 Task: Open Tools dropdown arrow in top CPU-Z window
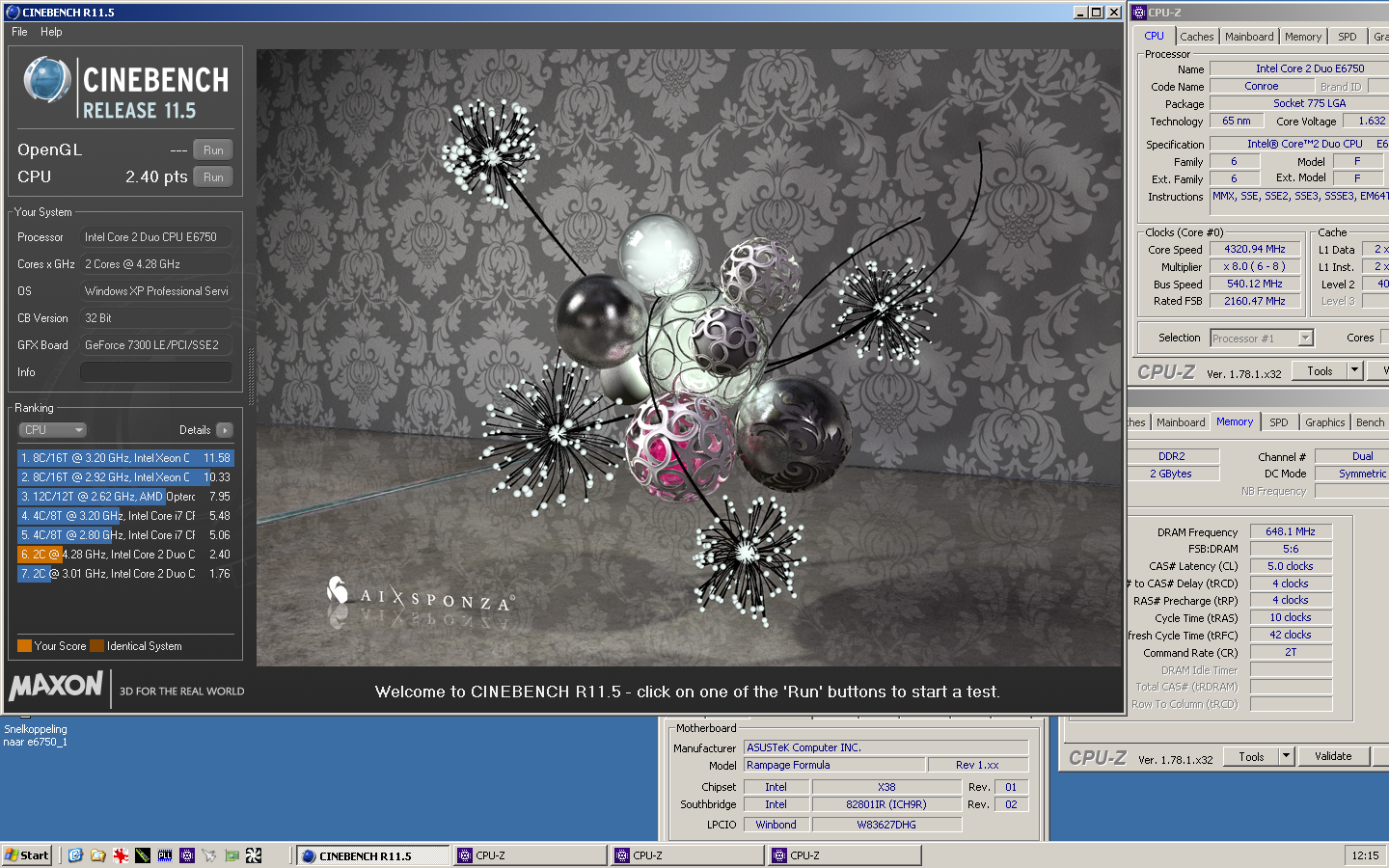pyautogui.click(x=1354, y=371)
